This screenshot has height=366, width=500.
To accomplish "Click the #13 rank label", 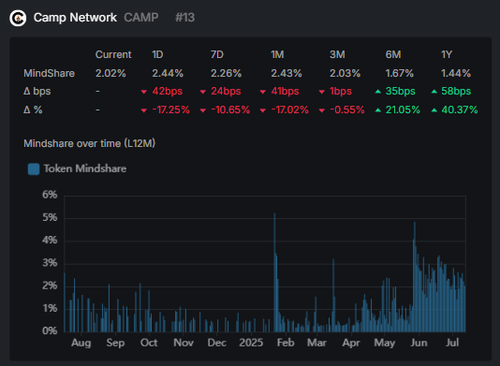I will point(185,17).
